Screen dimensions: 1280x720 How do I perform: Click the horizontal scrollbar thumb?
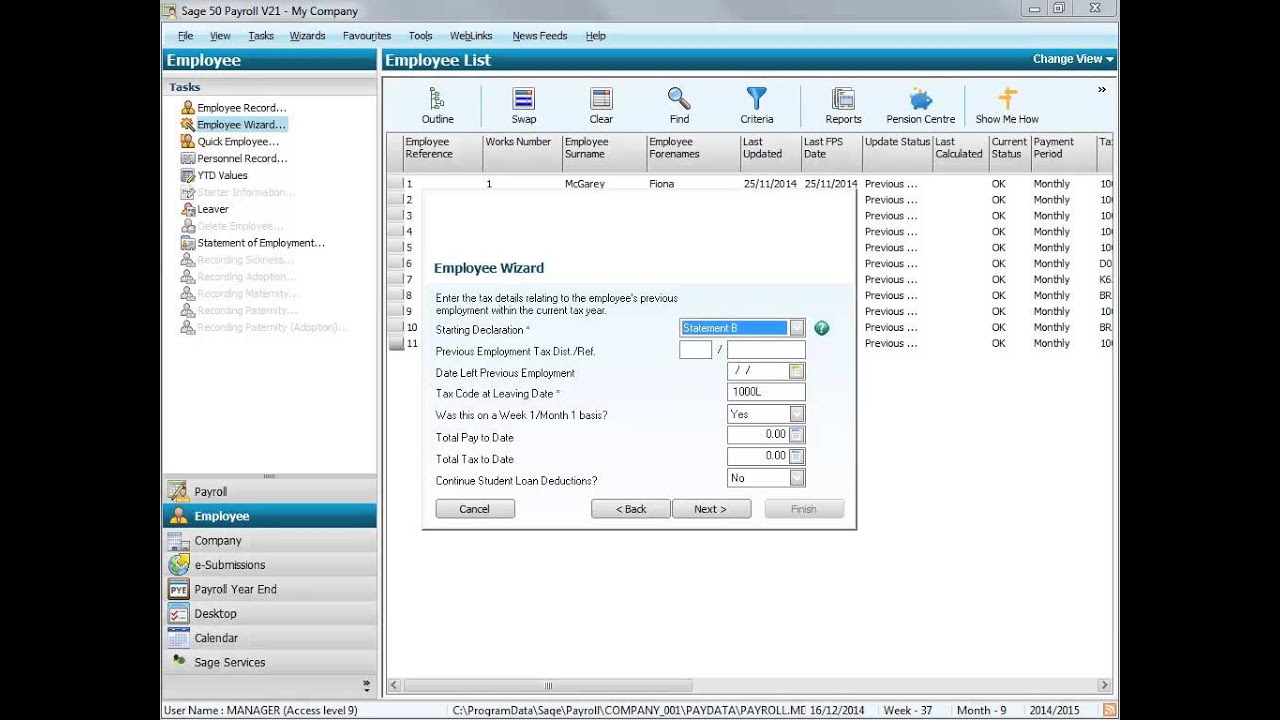pyautogui.click(x=547, y=686)
